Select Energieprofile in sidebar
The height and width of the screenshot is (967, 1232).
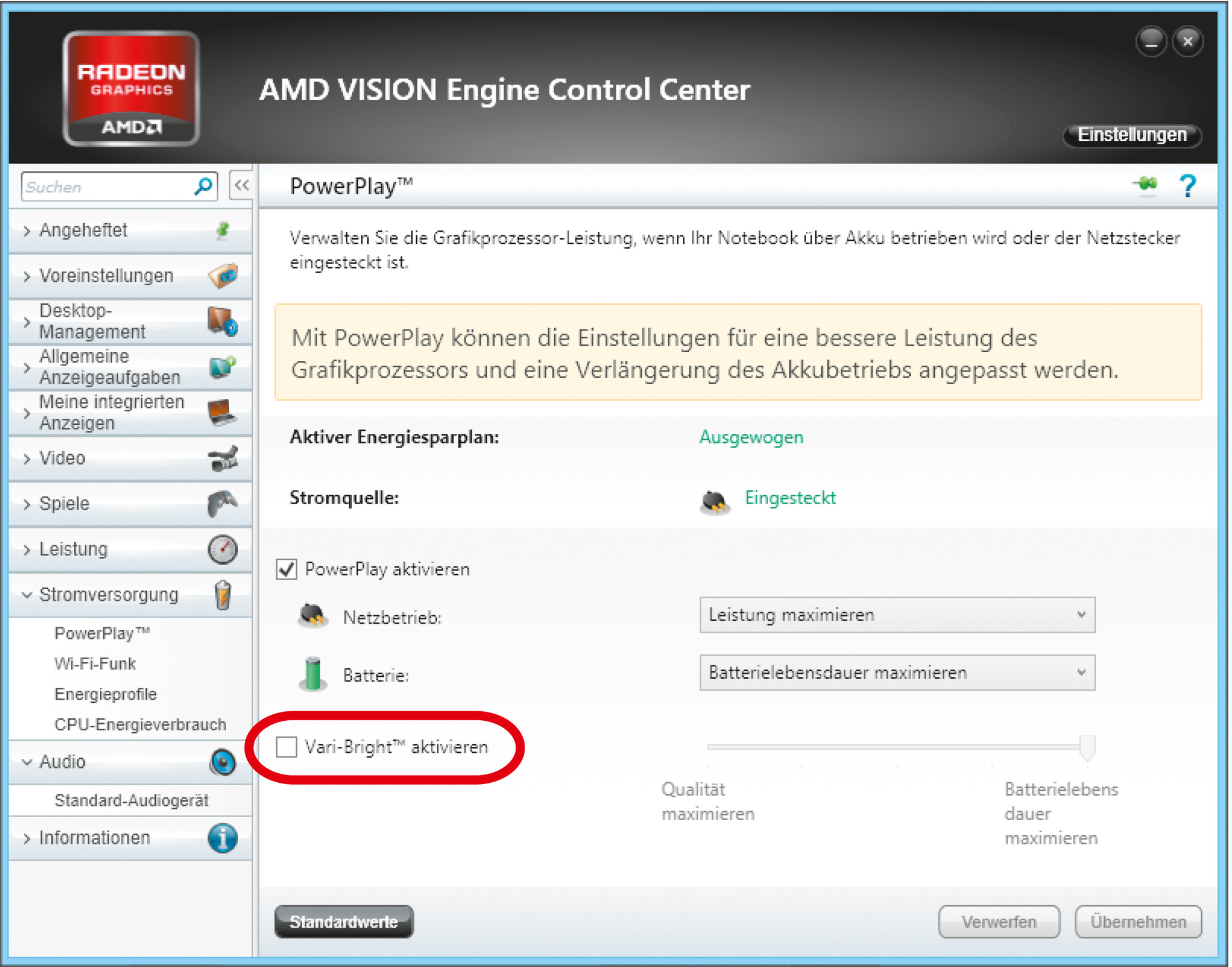105,694
